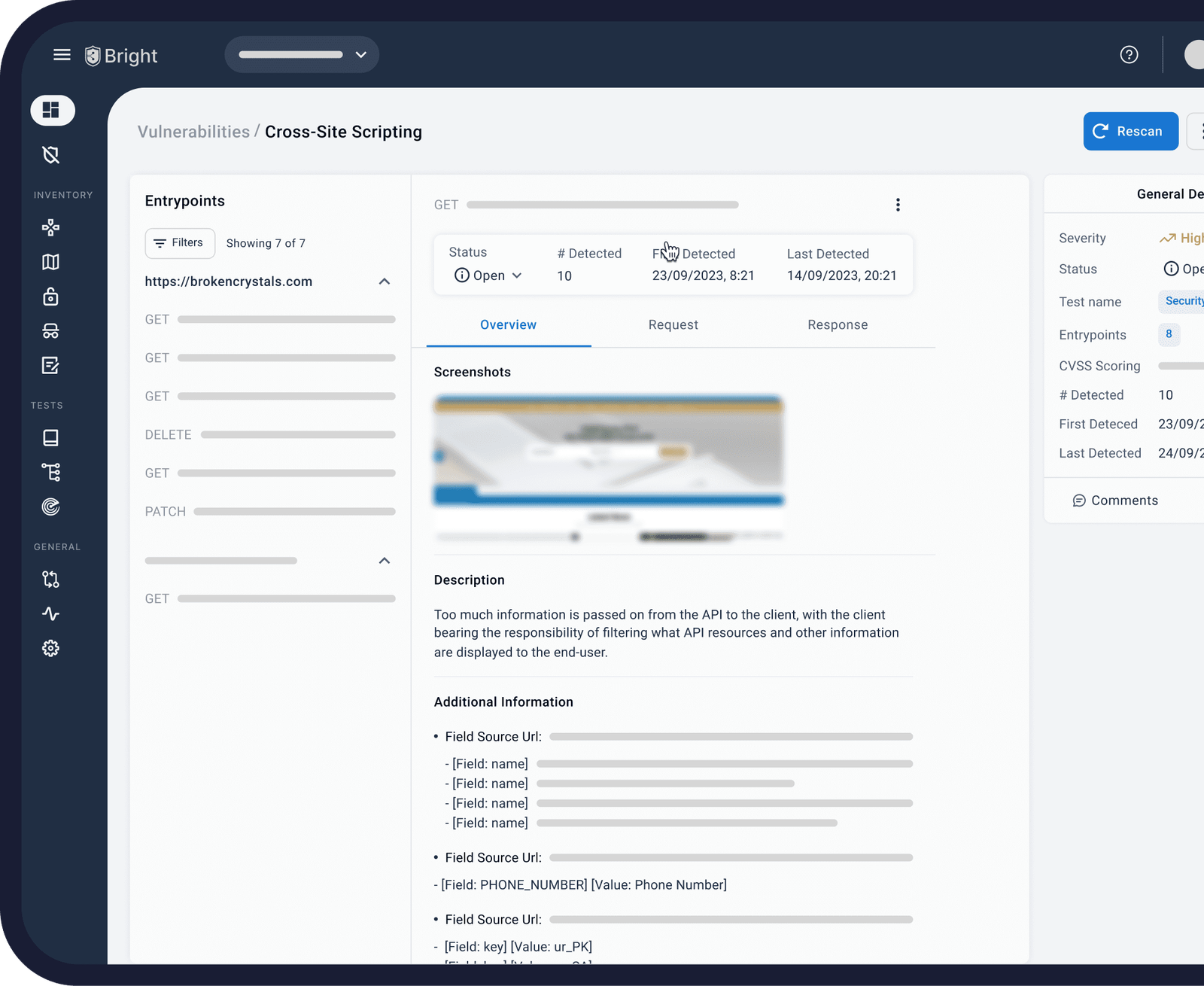
Task: Open the incognito/discovery icon under Inventory
Action: 50,331
